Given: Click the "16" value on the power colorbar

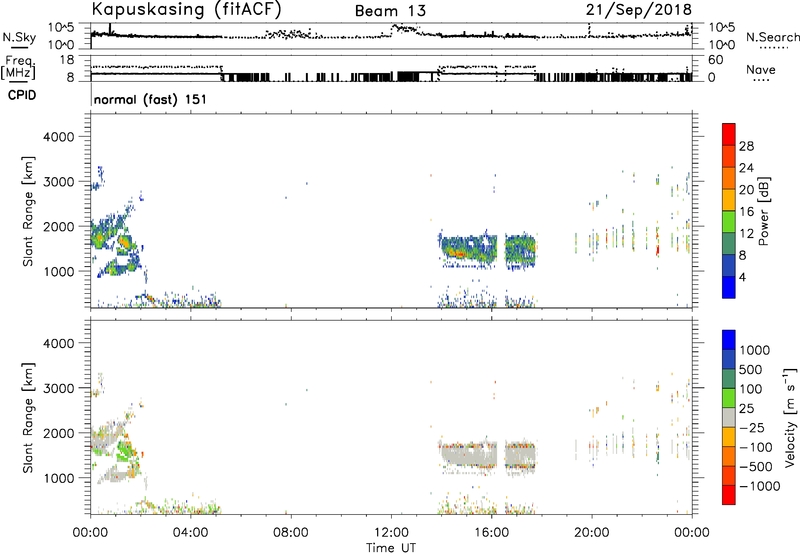Looking at the screenshot, I should (x=746, y=212).
